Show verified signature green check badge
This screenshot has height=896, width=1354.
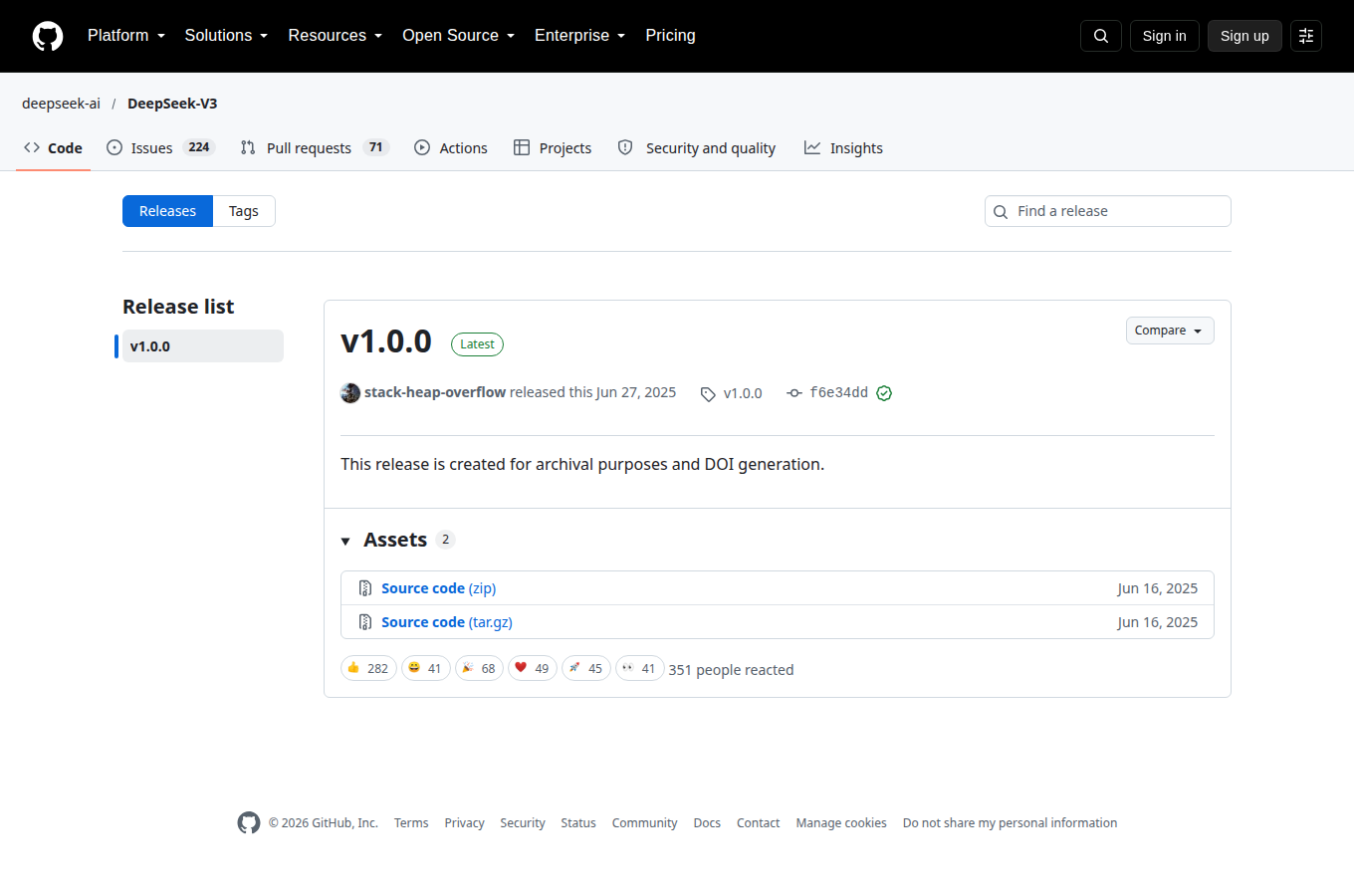pos(884,393)
